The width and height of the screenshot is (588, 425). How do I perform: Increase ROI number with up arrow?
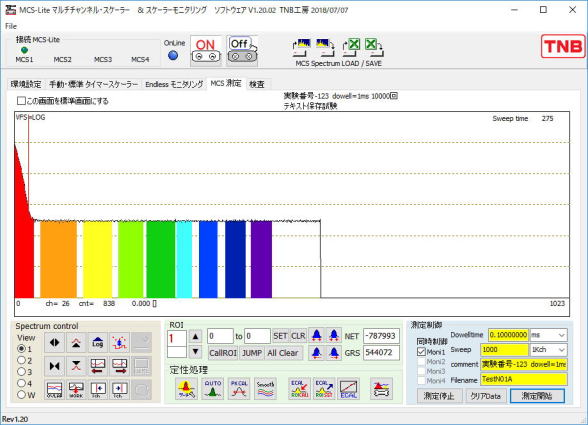click(x=195, y=336)
